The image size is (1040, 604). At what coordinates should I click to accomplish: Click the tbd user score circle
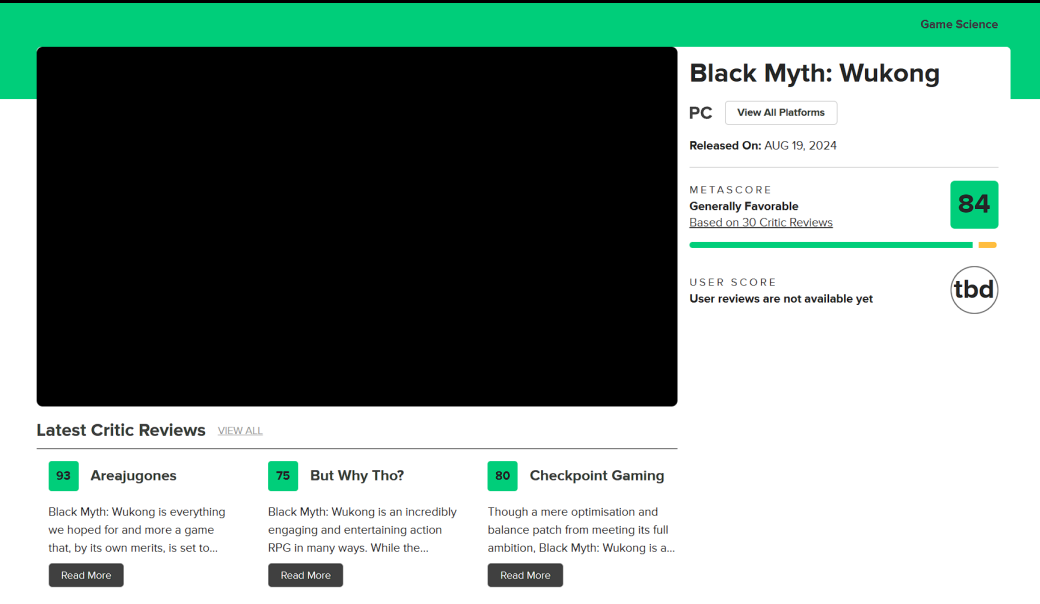pos(974,290)
